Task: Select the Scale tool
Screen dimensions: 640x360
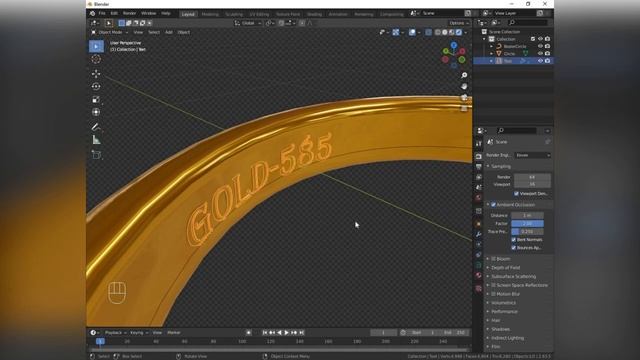Action: (96, 99)
